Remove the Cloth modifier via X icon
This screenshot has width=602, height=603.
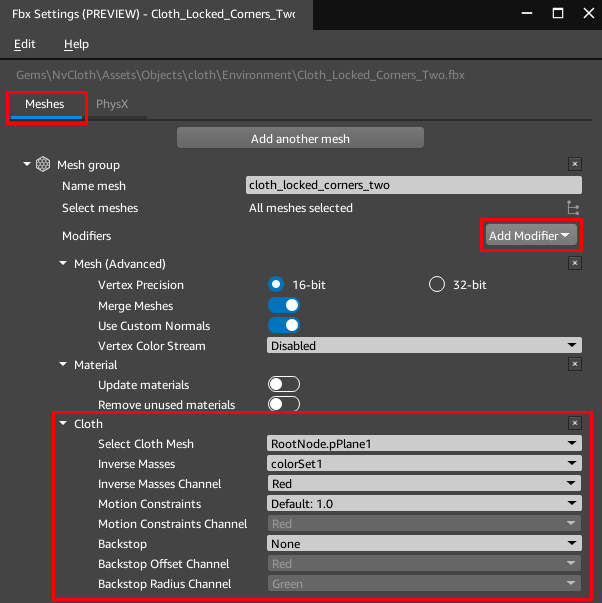pos(574,424)
